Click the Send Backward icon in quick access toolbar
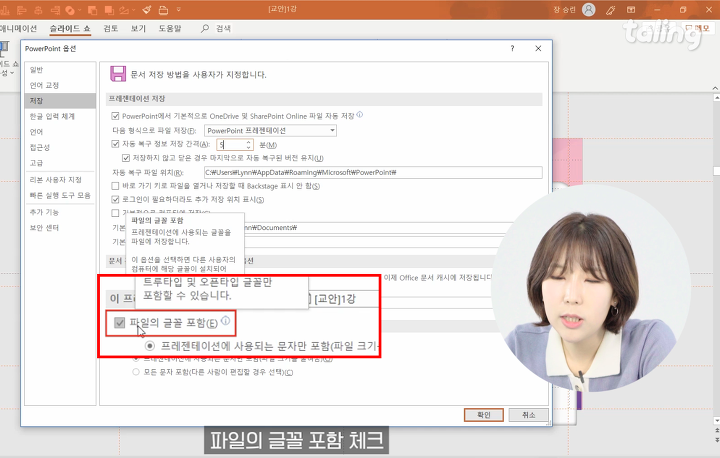Viewport: 720px width, 458px height. 92,10
